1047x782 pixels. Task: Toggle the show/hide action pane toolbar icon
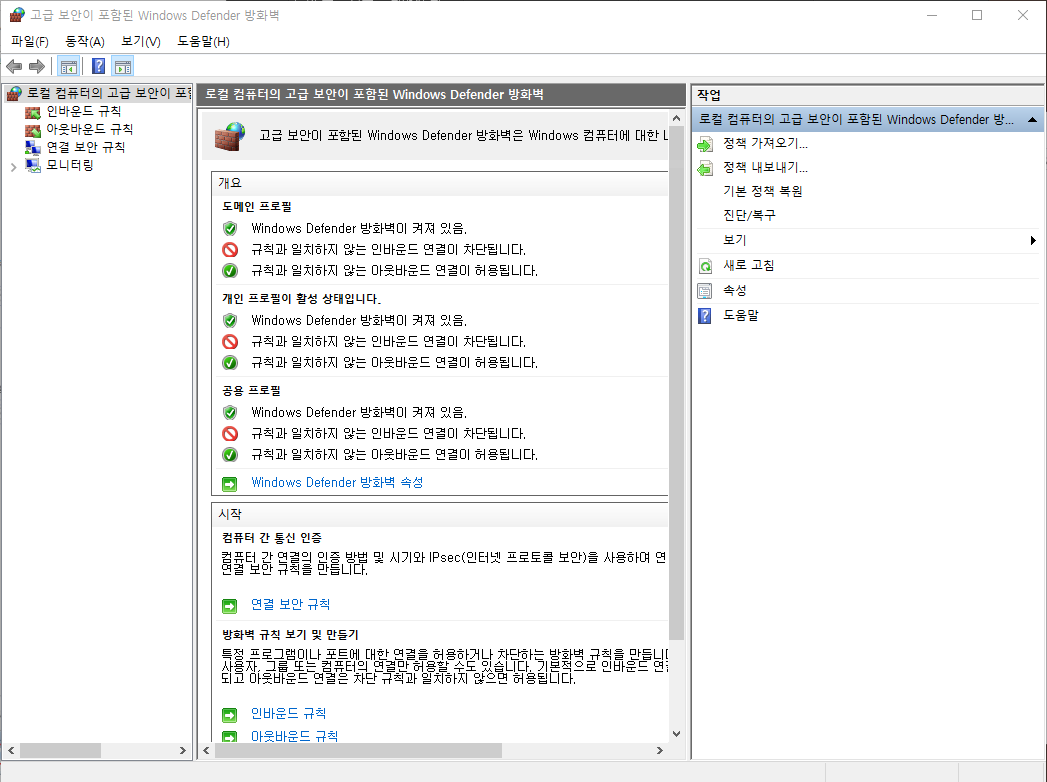pyautogui.click(x=122, y=65)
